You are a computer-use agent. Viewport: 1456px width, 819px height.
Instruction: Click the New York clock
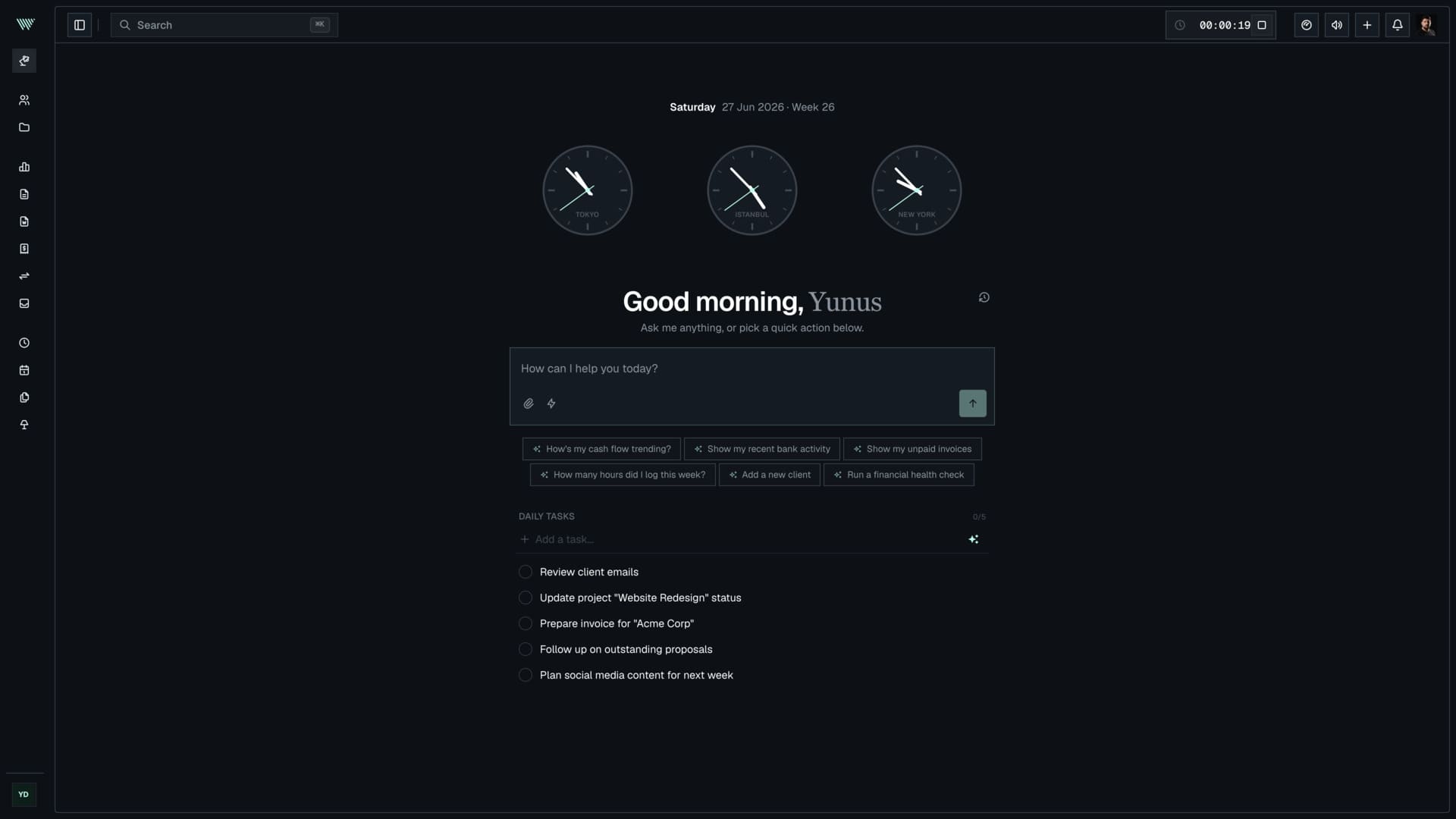coord(917,190)
